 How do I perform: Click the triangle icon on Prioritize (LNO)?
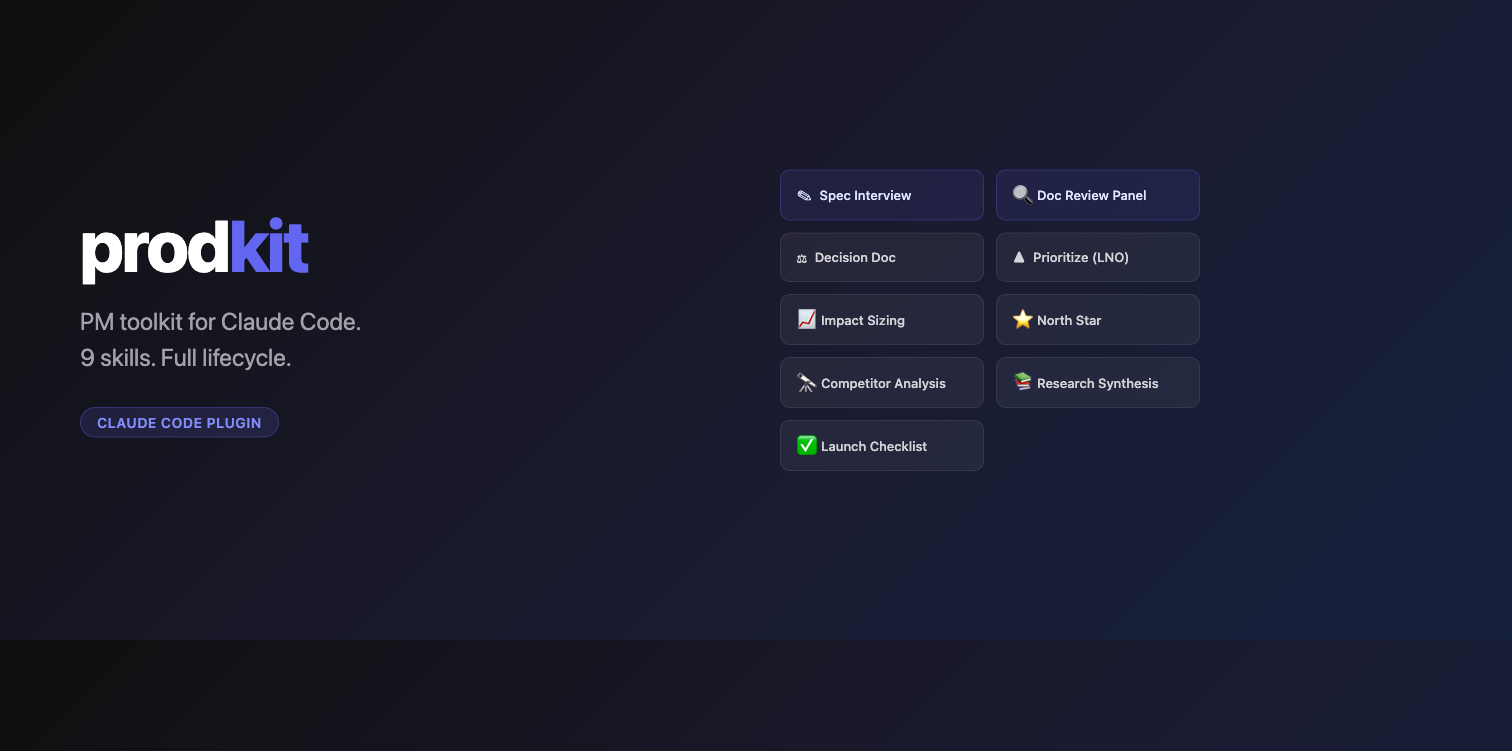click(1019, 257)
